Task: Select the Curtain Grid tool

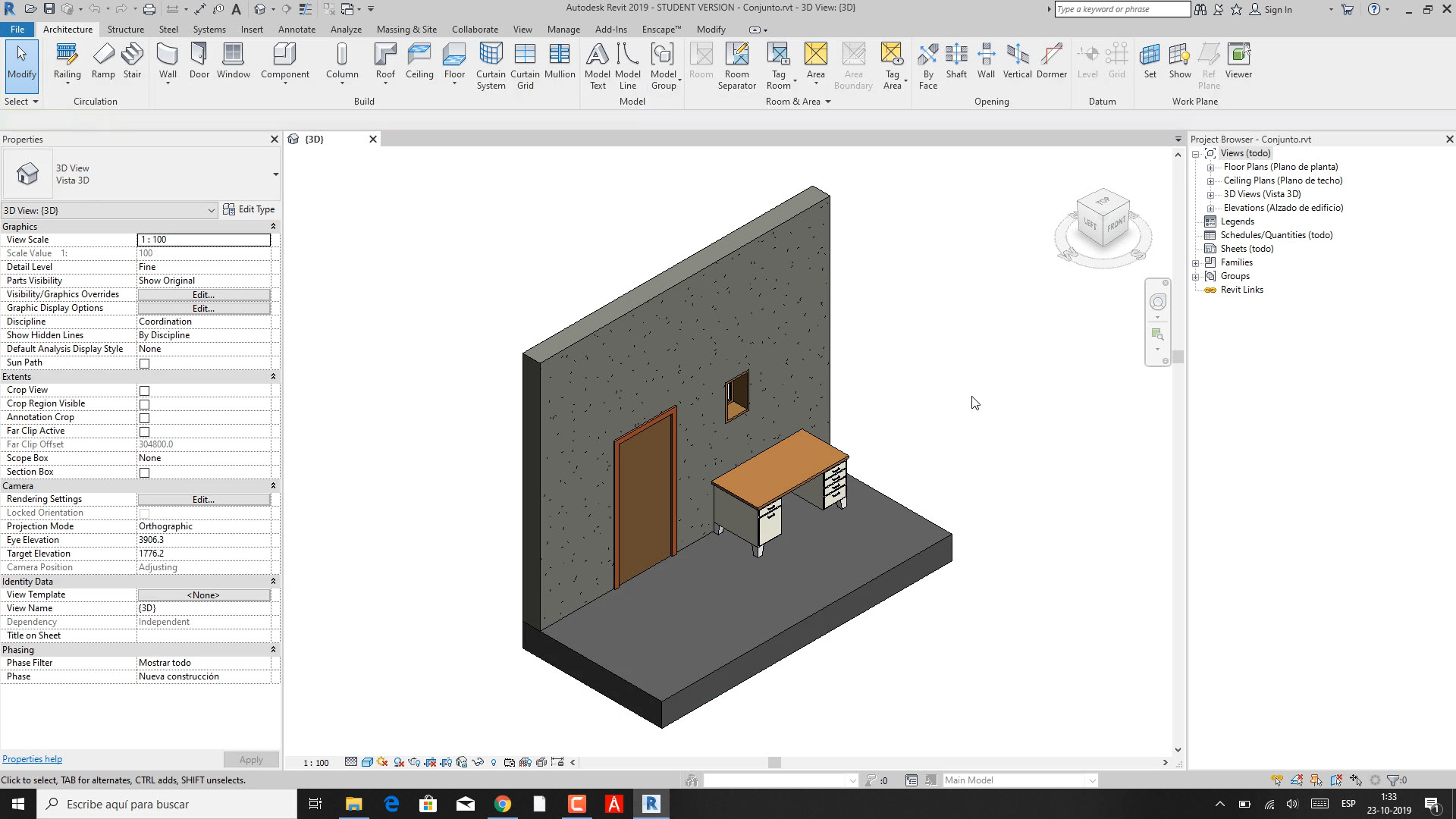Action: click(x=525, y=67)
